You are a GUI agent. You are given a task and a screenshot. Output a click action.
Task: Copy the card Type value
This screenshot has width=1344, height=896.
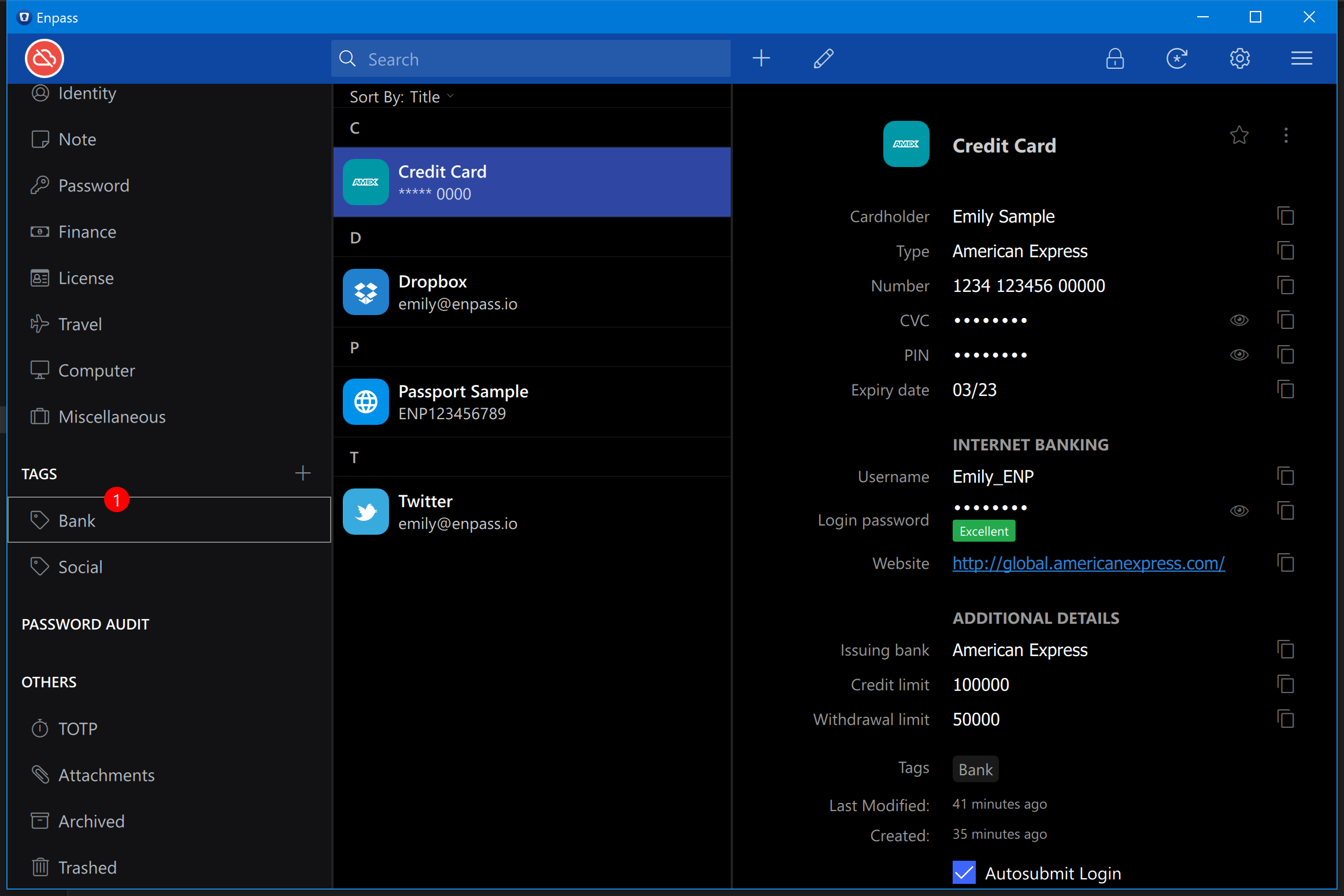1286,251
